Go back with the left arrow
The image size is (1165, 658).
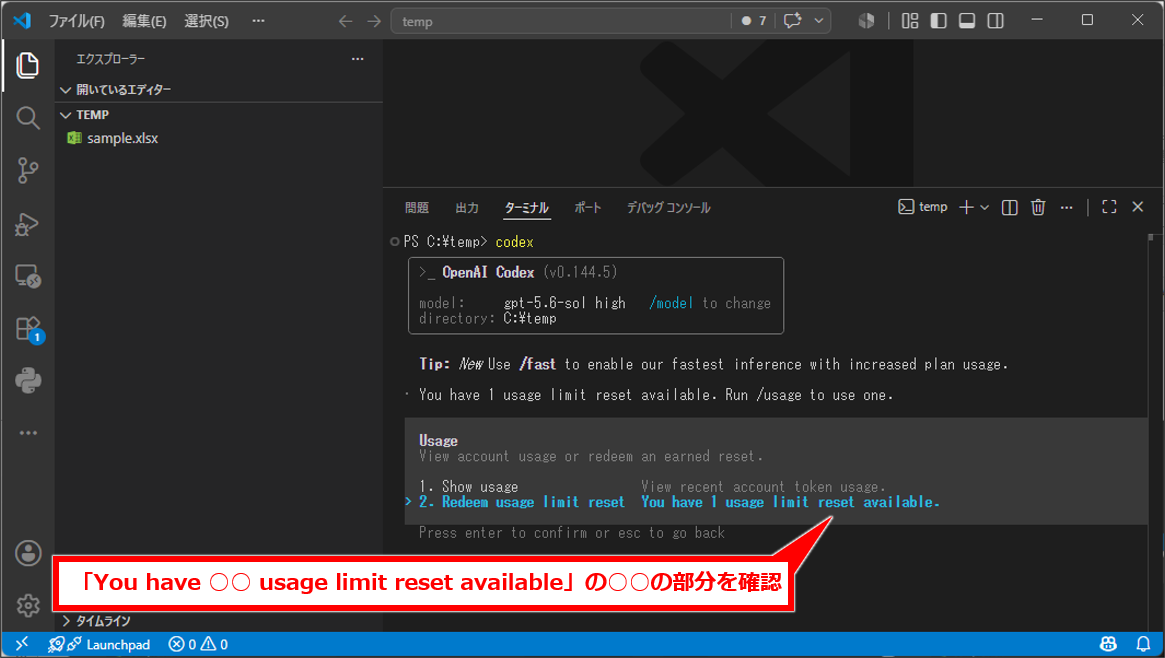click(345, 21)
